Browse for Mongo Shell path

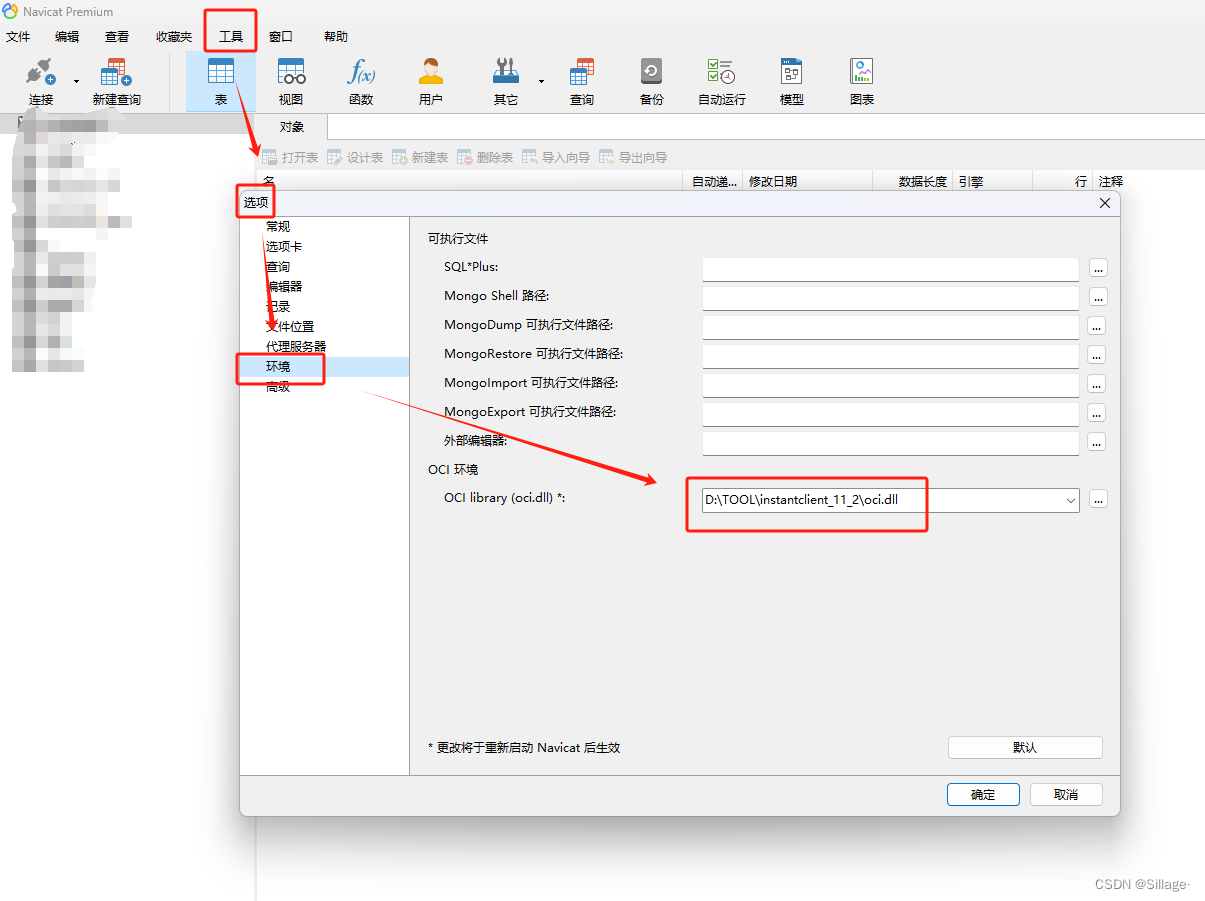pyautogui.click(x=1098, y=297)
